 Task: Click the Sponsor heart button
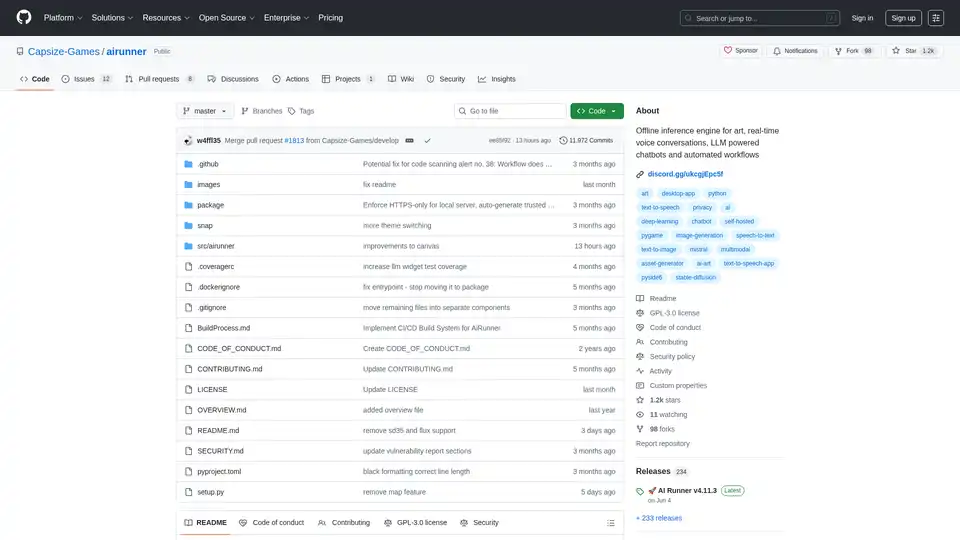741,51
